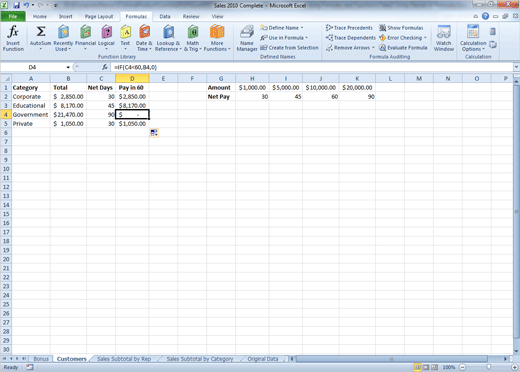The width and height of the screenshot is (520, 372).
Task: Switch to Page Layout view in status bar
Action: pyautogui.click(x=426, y=367)
